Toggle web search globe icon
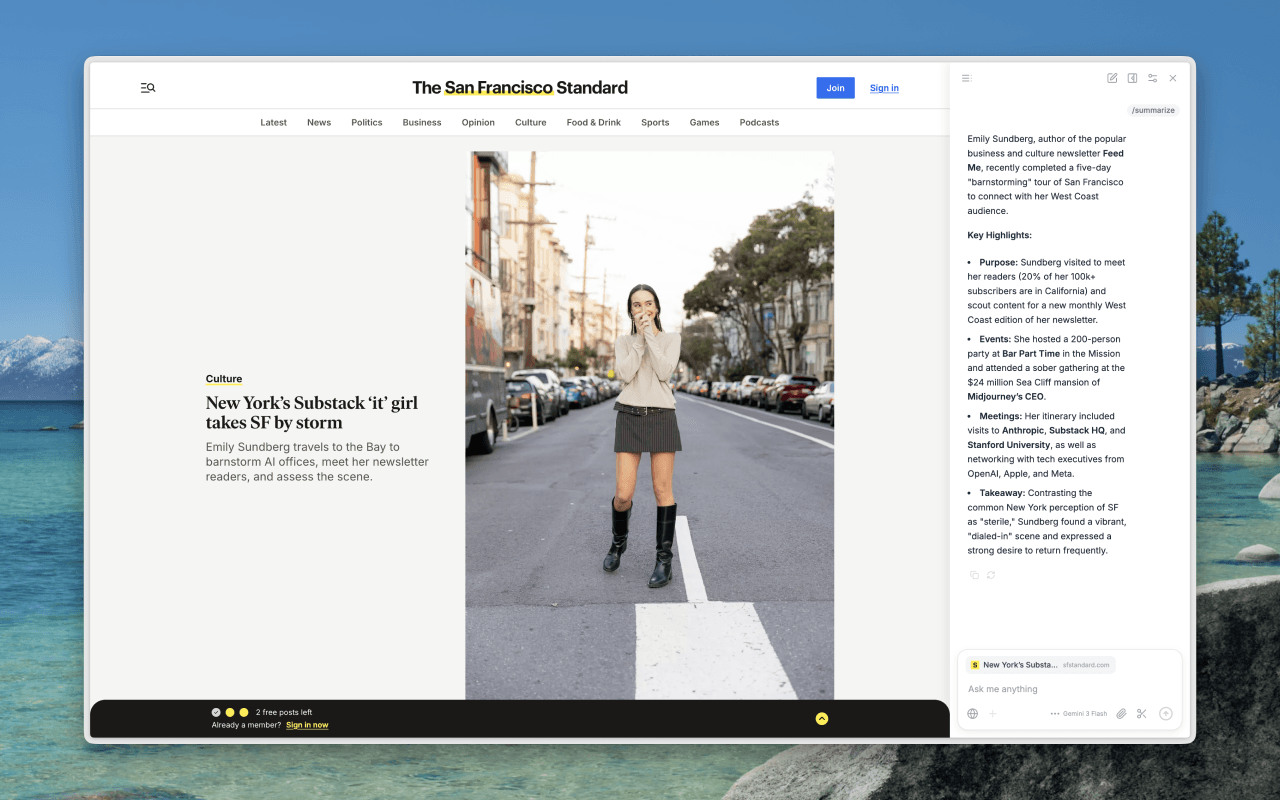 (972, 714)
